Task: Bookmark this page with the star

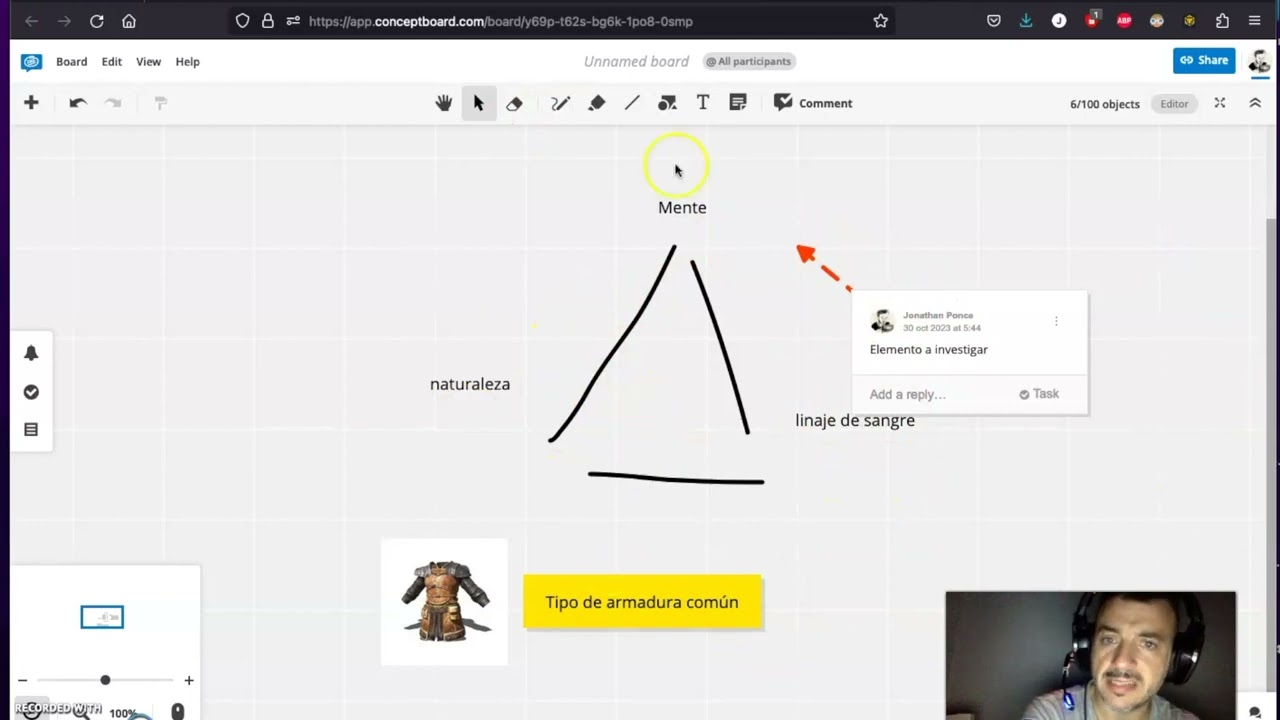Action: click(x=880, y=21)
